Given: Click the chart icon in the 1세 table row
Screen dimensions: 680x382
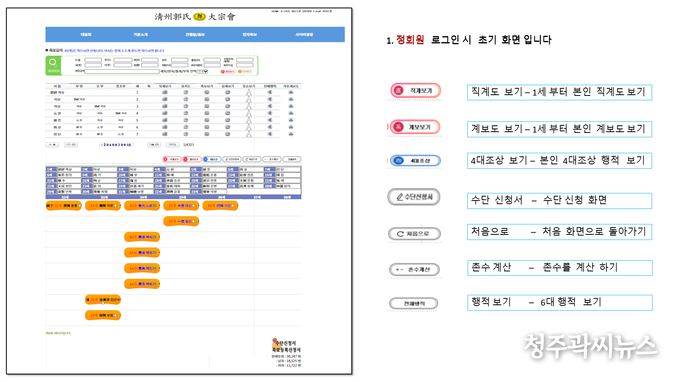Looking at the screenshot, I should pyautogui.click(x=165, y=92).
